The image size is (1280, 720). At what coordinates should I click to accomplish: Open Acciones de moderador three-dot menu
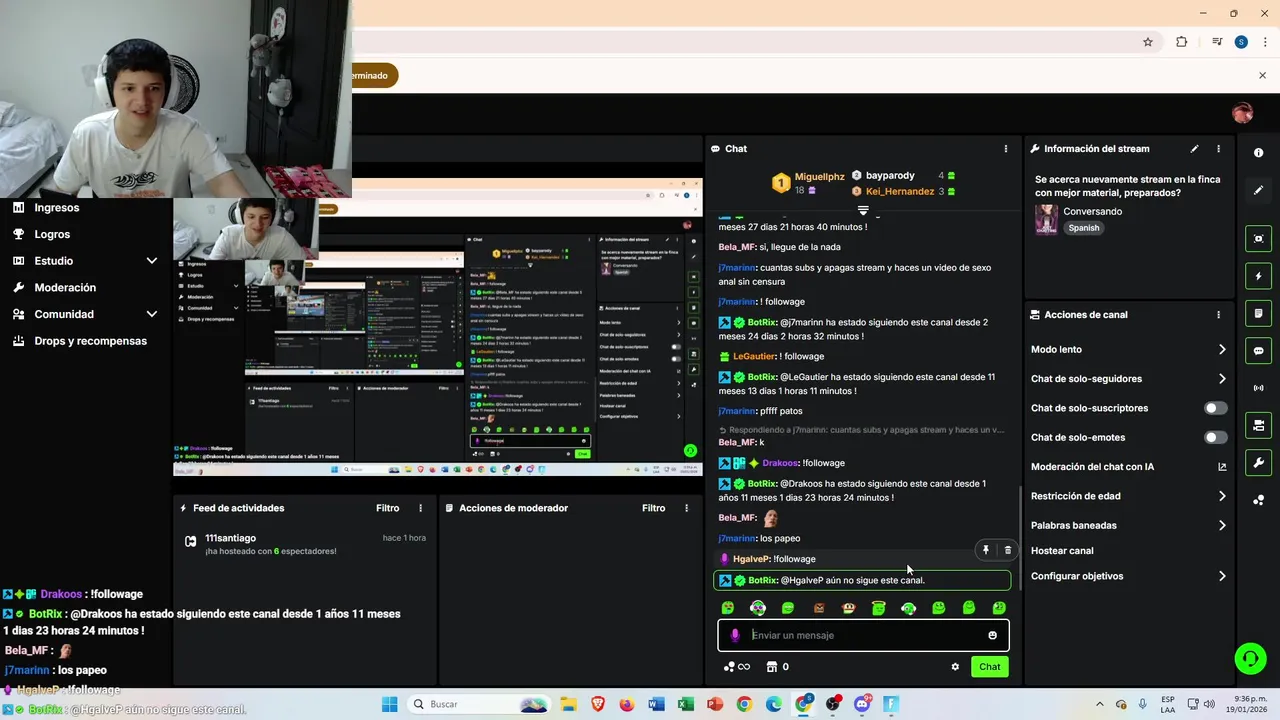point(686,508)
